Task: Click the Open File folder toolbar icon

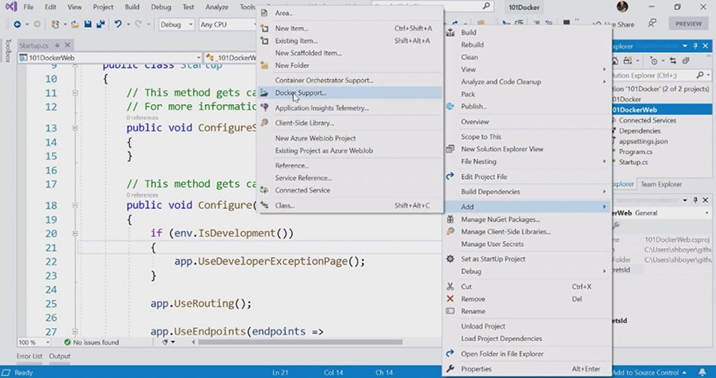Action: [x=75, y=25]
